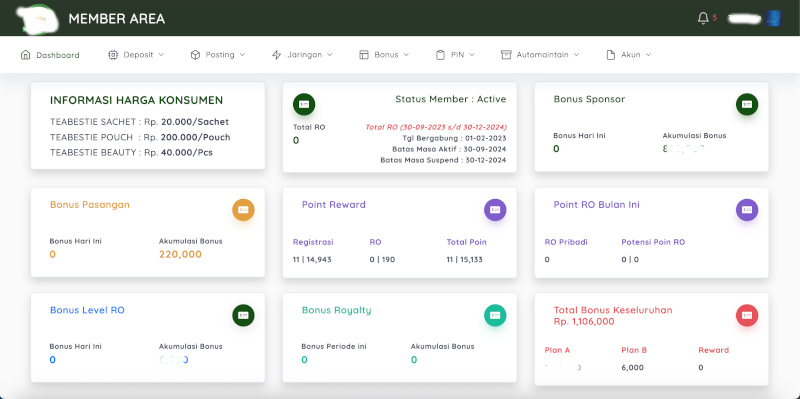Screen dimensions: 800x399
Task: Click the Bonus Level RO dark green icon
Action: coord(243,315)
